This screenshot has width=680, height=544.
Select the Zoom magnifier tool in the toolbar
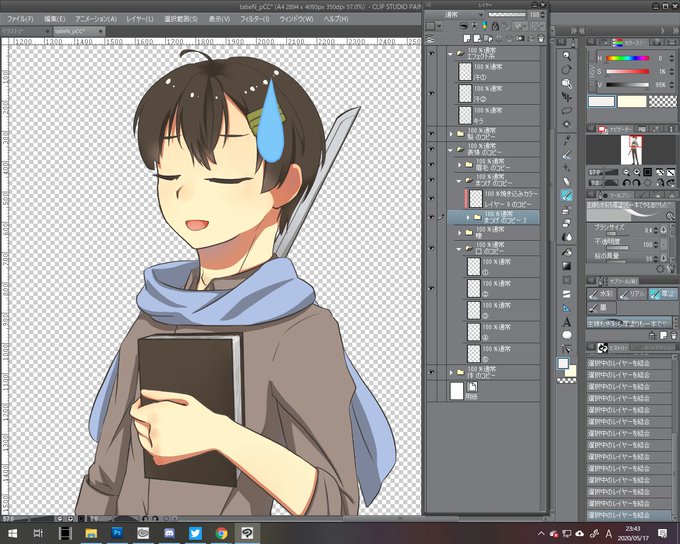pos(567,56)
